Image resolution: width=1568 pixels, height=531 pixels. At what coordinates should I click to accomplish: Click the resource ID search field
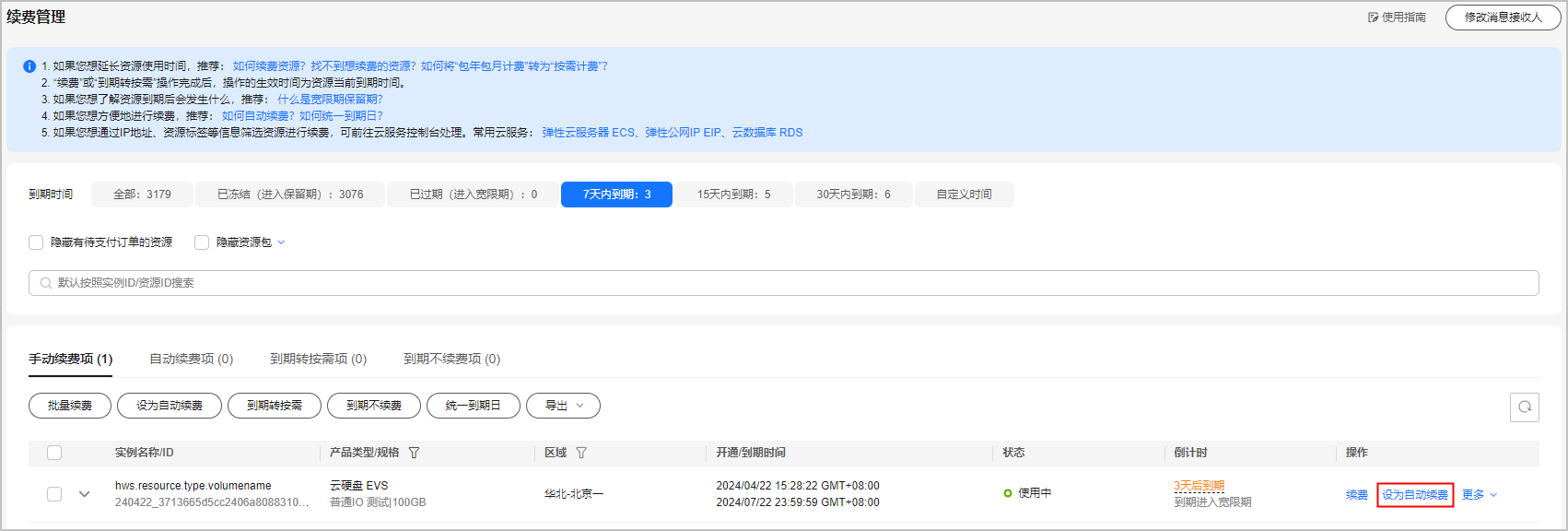coord(783,283)
